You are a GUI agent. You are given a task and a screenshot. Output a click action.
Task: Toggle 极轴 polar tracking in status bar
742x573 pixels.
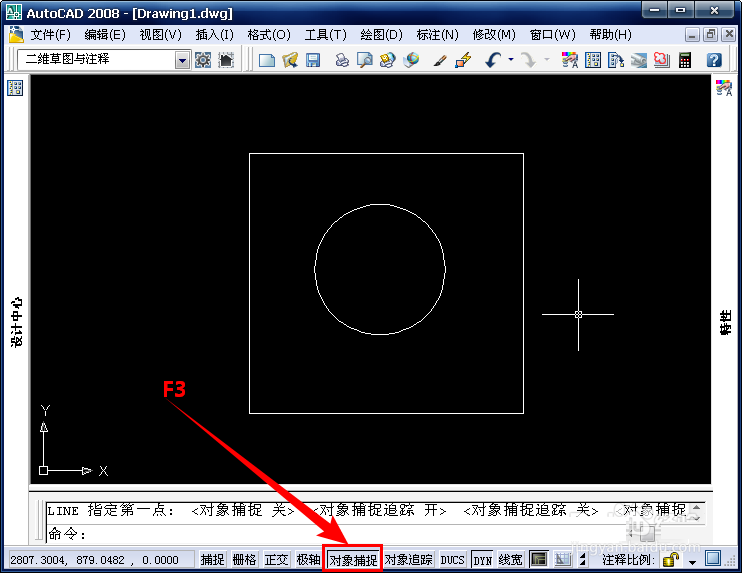click(309, 560)
